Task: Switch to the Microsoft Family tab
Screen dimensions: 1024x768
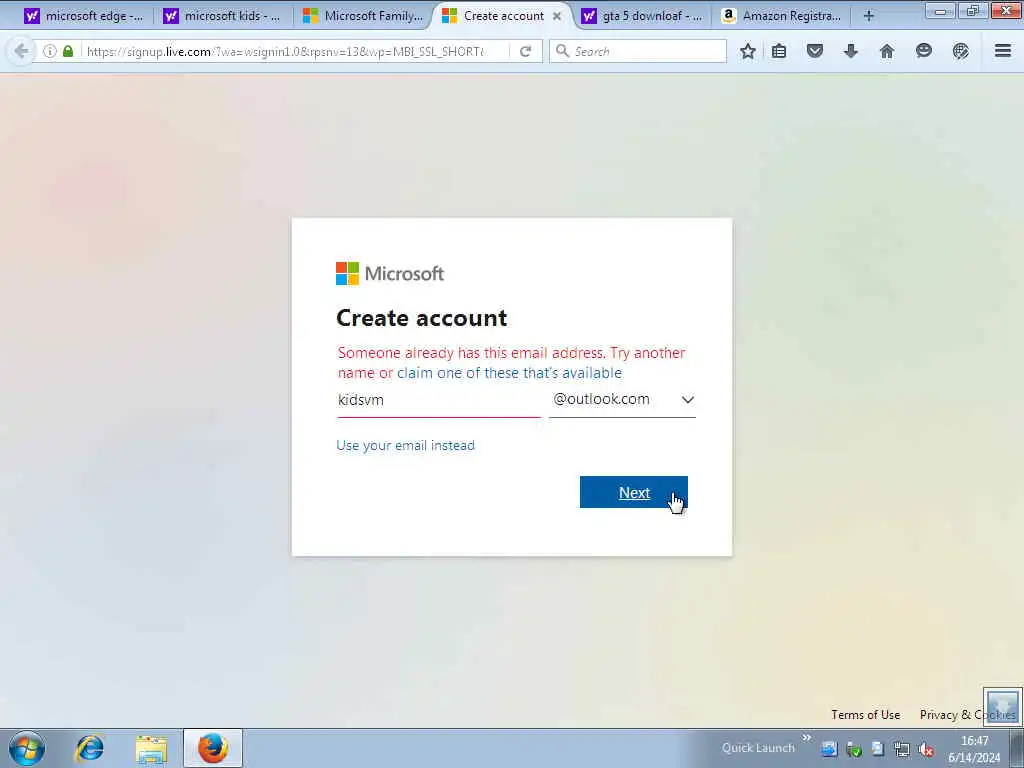Action: pos(363,16)
